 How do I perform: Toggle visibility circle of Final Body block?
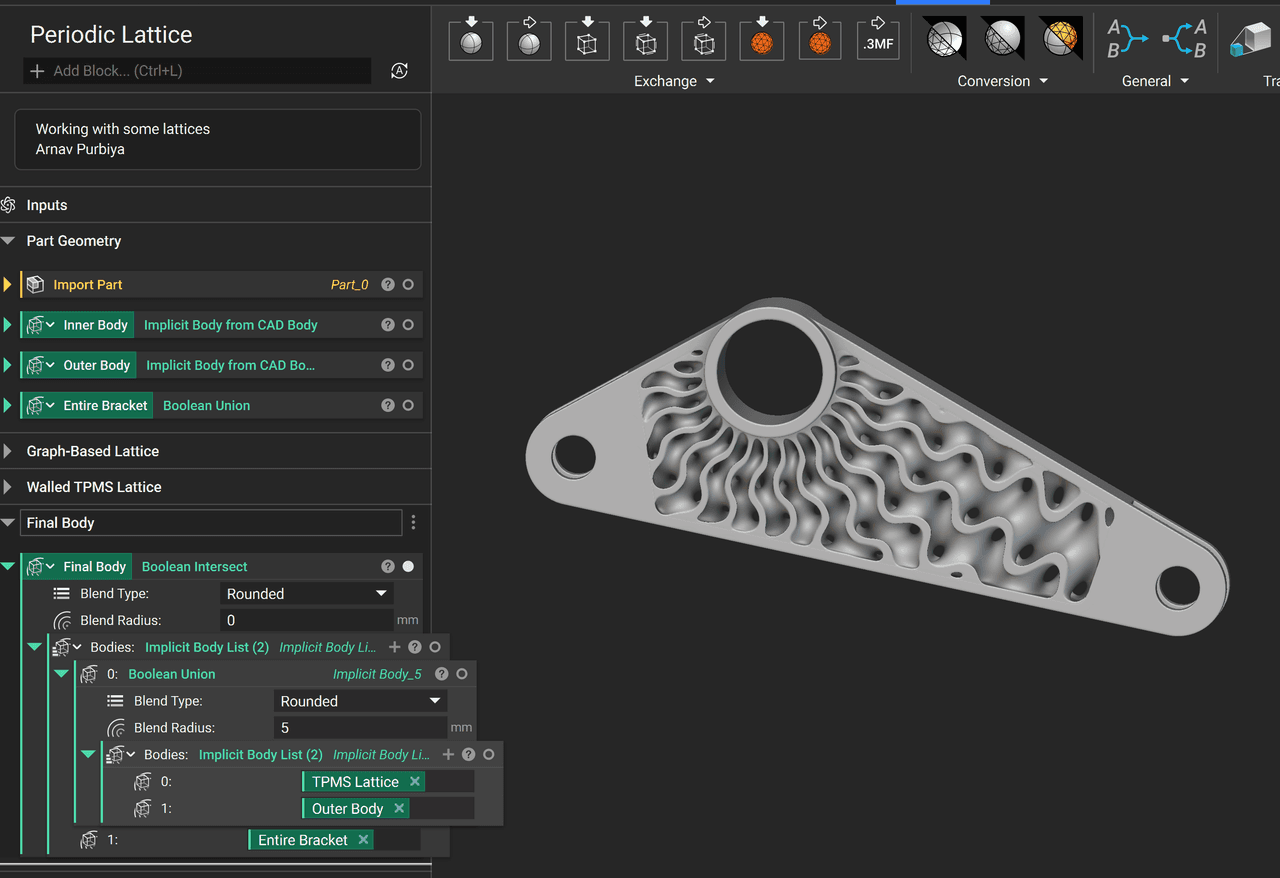408,567
